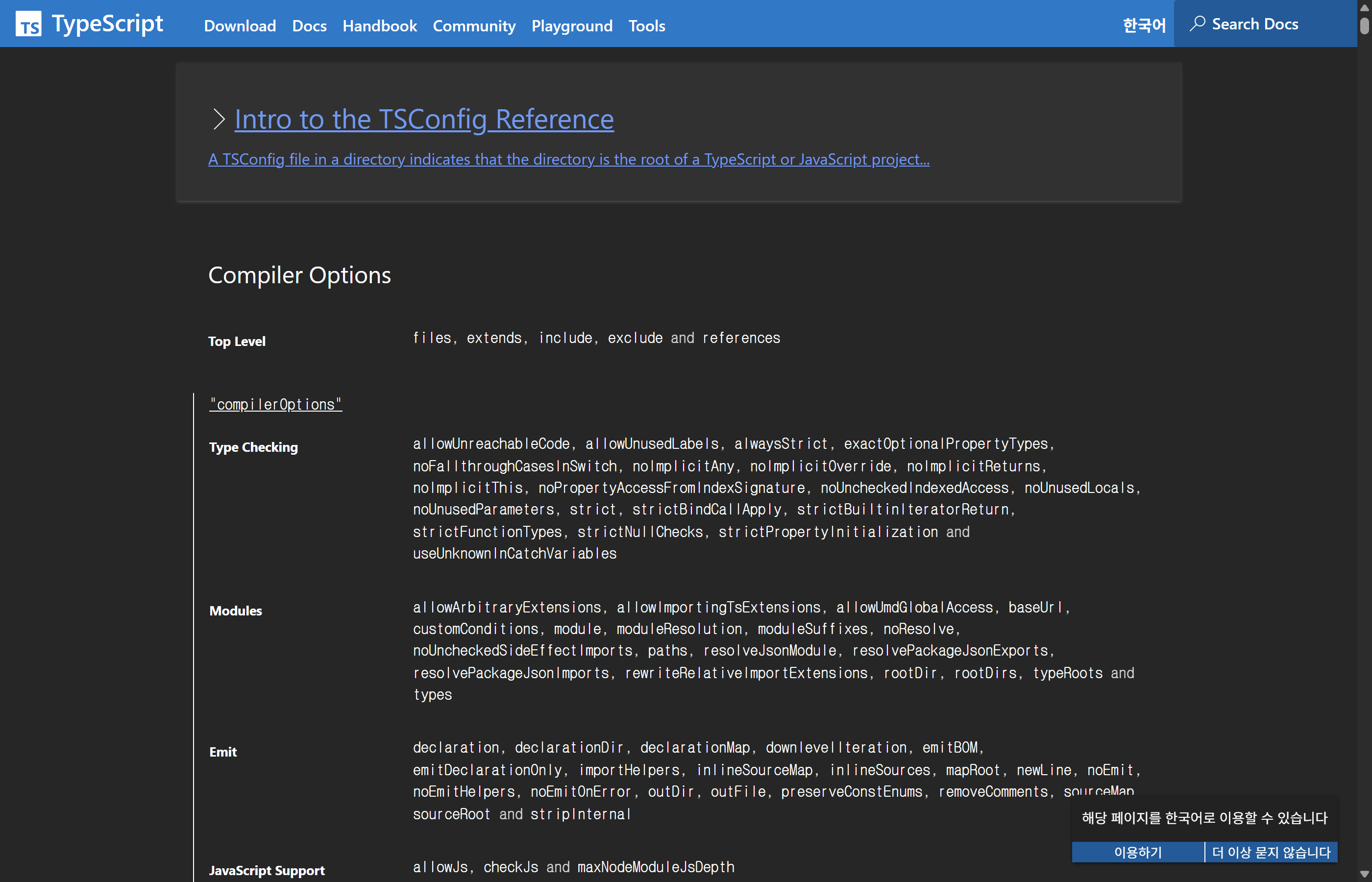
Task: Open the Download menu item
Action: 239,26
